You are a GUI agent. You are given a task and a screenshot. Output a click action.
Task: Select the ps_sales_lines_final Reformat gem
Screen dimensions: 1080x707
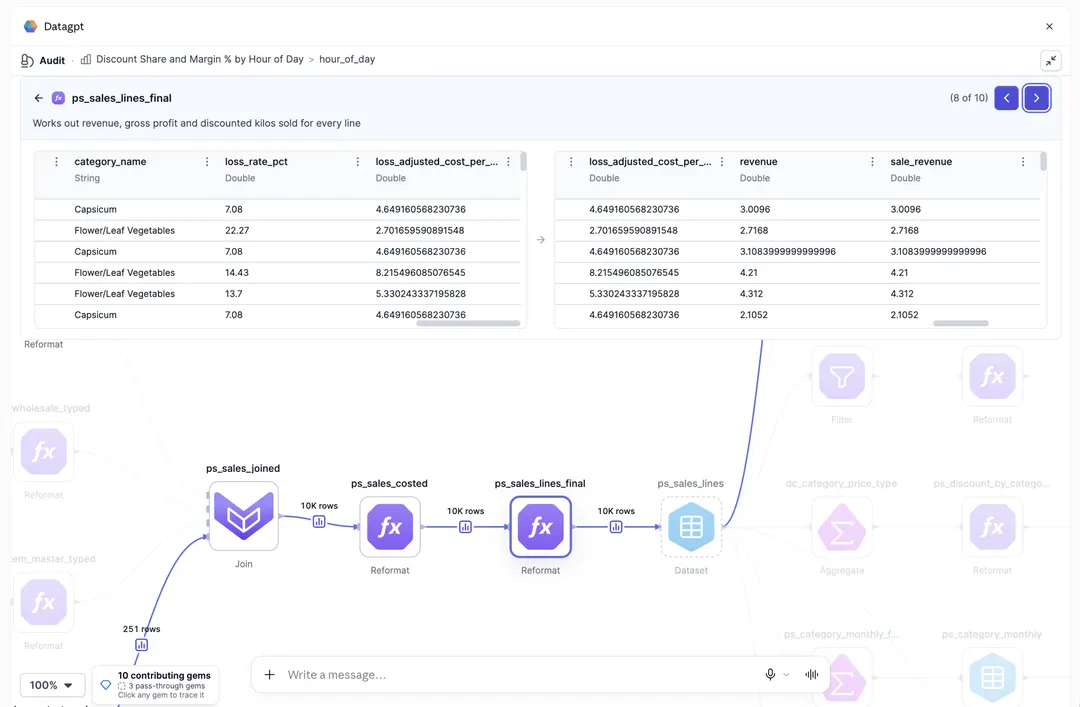point(541,526)
